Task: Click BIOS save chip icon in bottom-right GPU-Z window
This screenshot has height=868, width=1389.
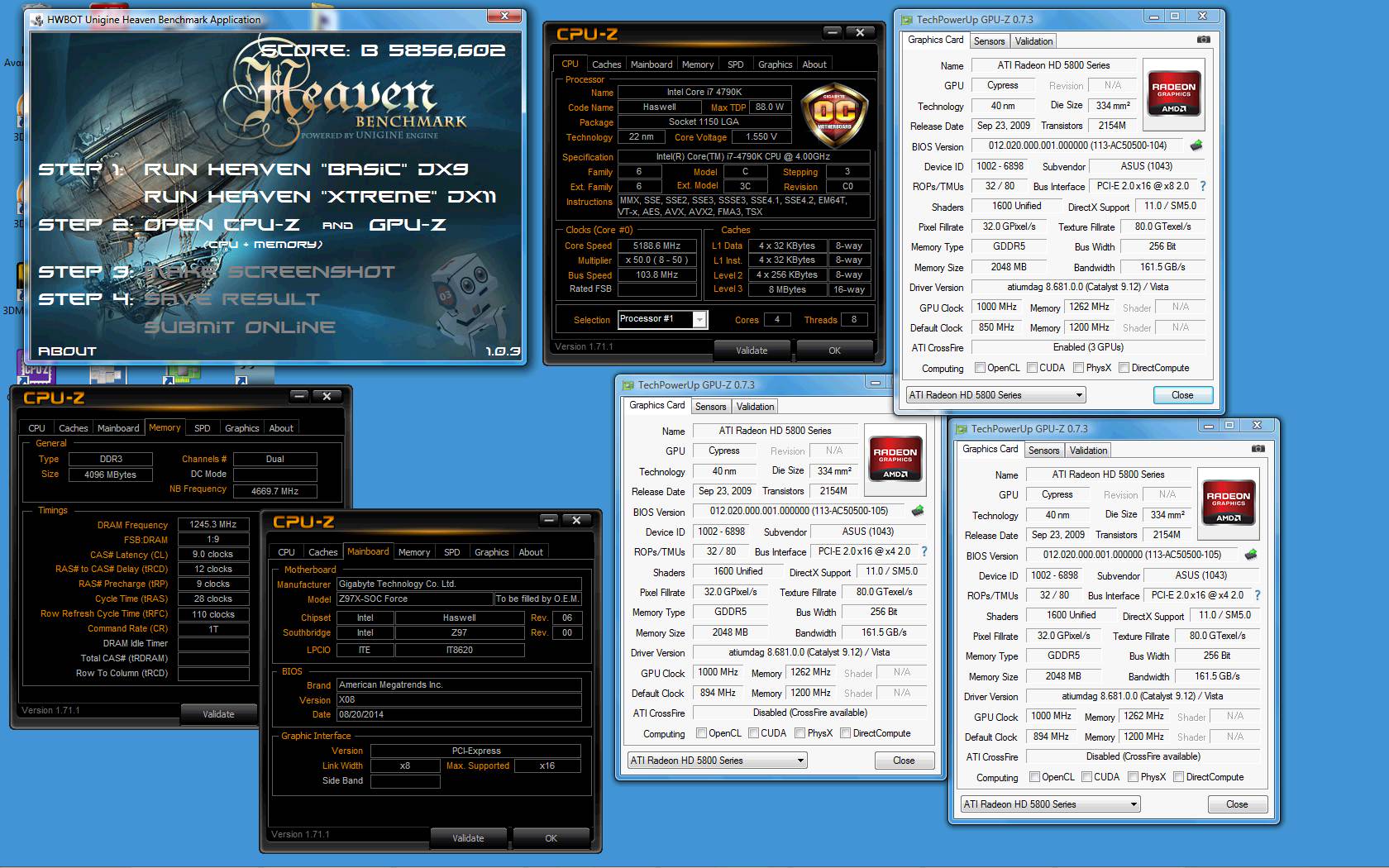Action: pyautogui.click(x=1251, y=555)
